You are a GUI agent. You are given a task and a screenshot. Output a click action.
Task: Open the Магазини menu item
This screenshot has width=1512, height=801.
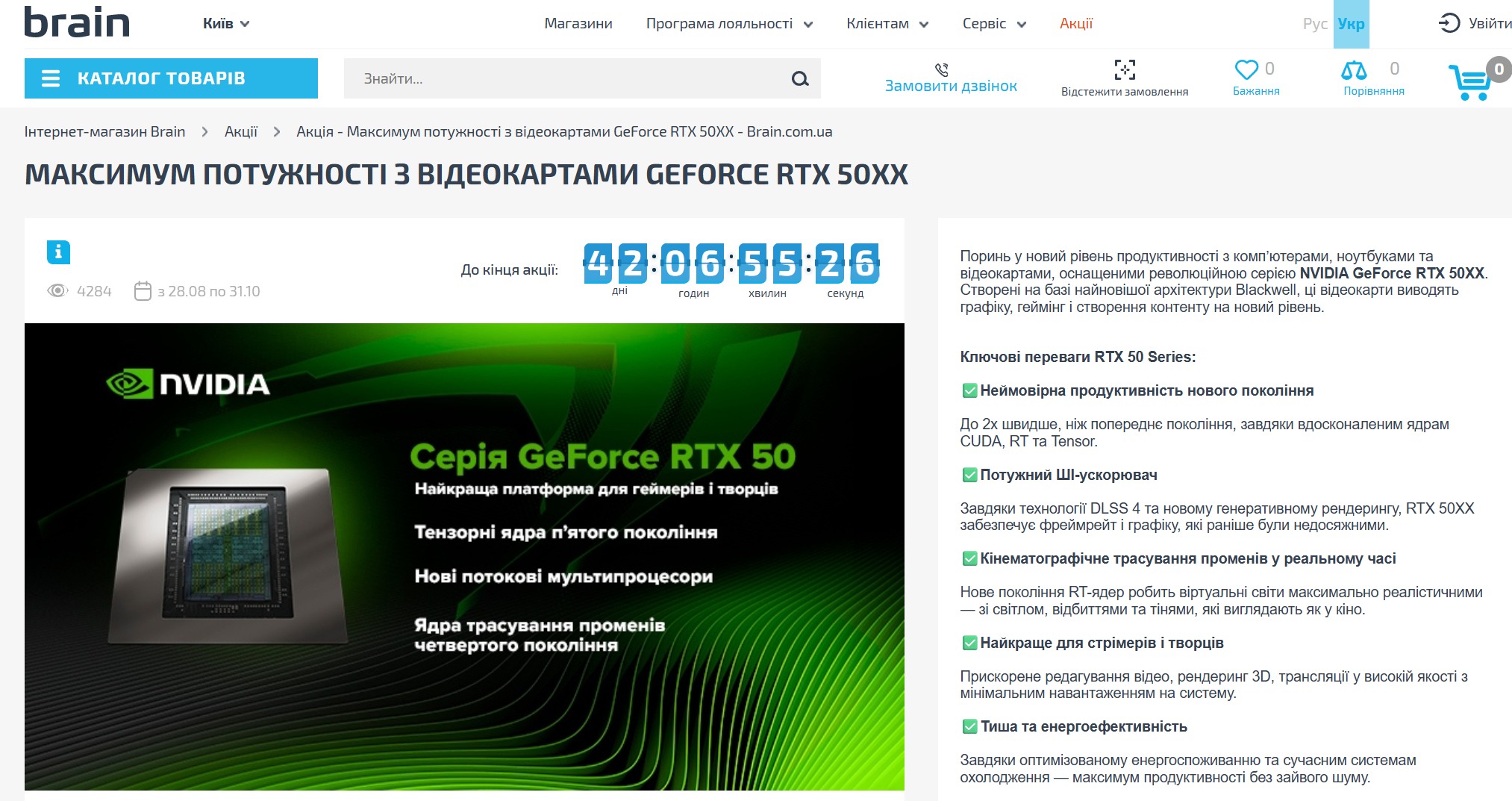click(578, 24)
